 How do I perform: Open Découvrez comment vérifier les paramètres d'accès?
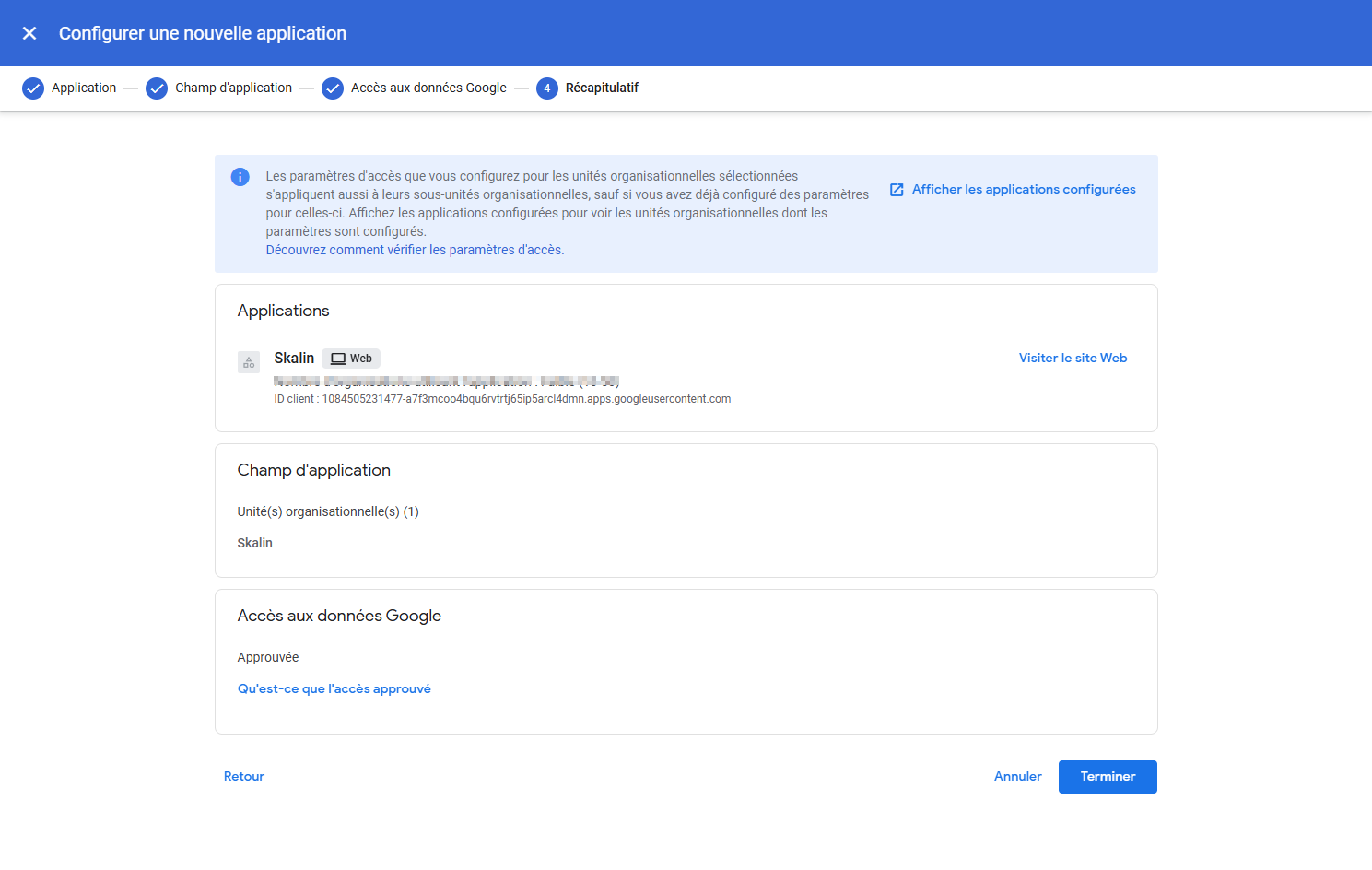point(415,250)
